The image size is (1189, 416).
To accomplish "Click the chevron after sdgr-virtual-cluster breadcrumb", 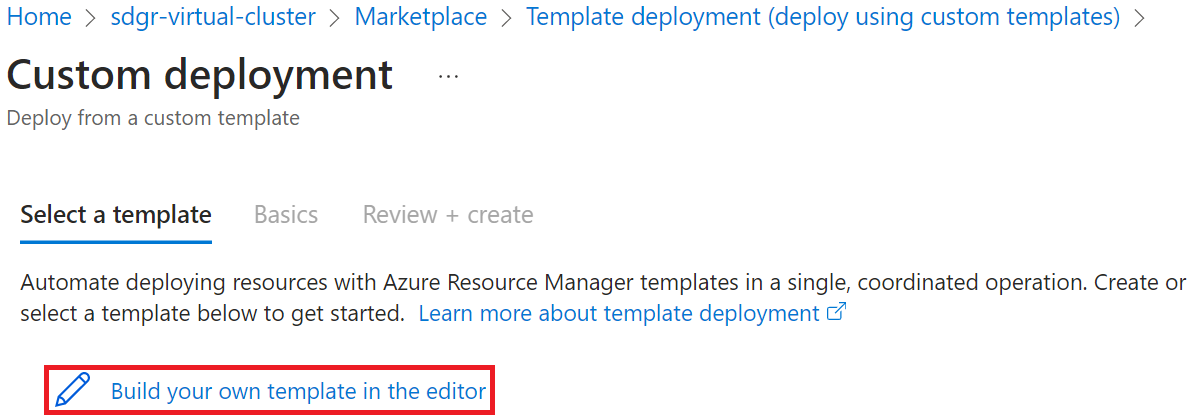I will [x=335, y=17].
